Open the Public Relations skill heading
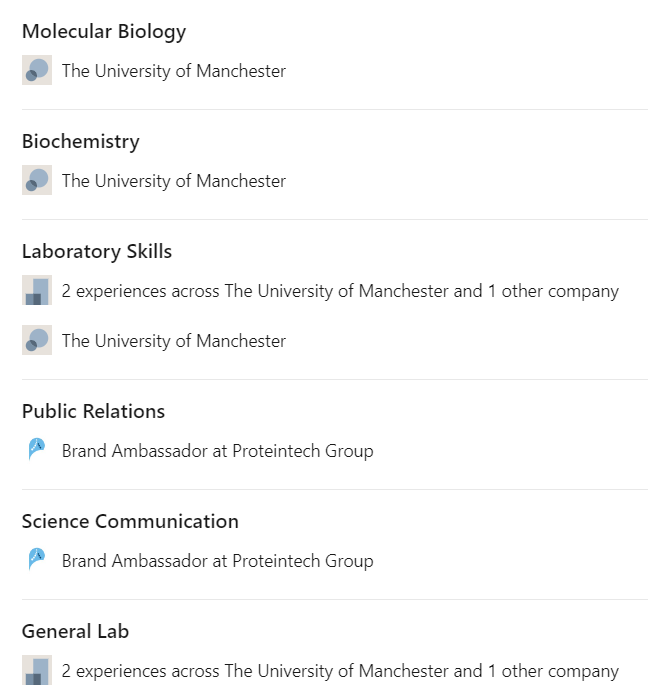 pyautogui.click(x=93, y=411)
